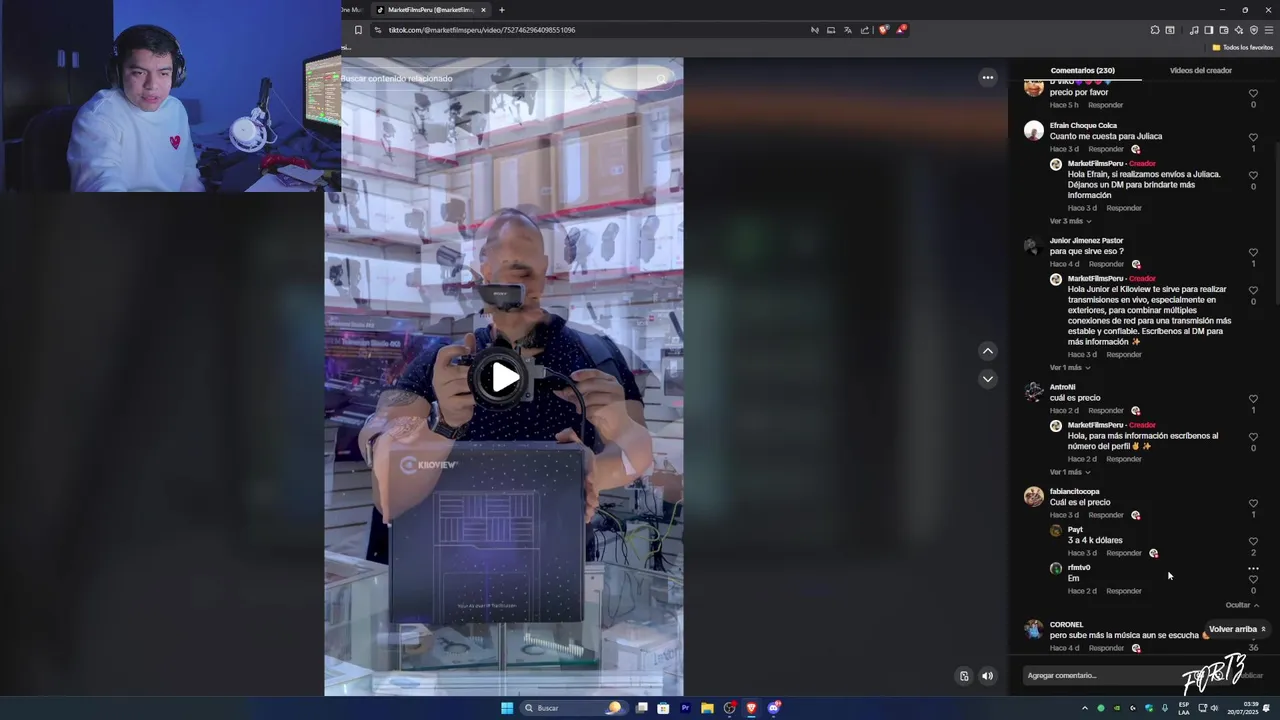Open Brave Rewards triangle icon
Image resolution: width=1280 pixels, height=720 pixels.
[901, 30]
